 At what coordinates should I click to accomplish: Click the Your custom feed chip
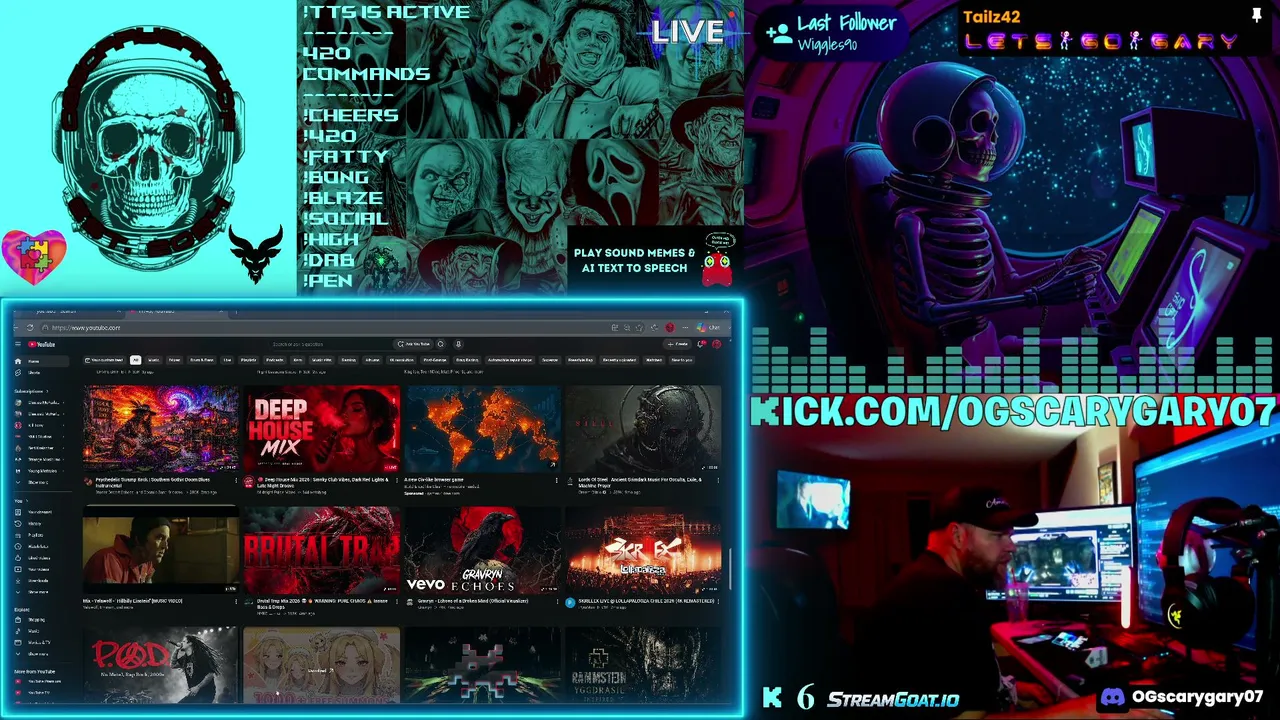pos(105,360)
